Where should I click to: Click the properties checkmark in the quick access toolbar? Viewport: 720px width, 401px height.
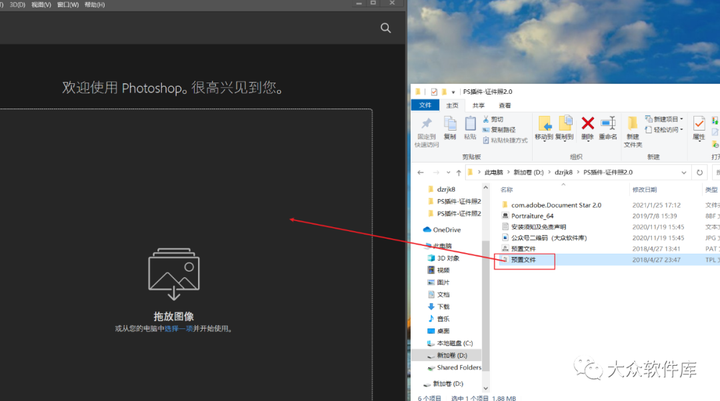click(x=434, y=91)
